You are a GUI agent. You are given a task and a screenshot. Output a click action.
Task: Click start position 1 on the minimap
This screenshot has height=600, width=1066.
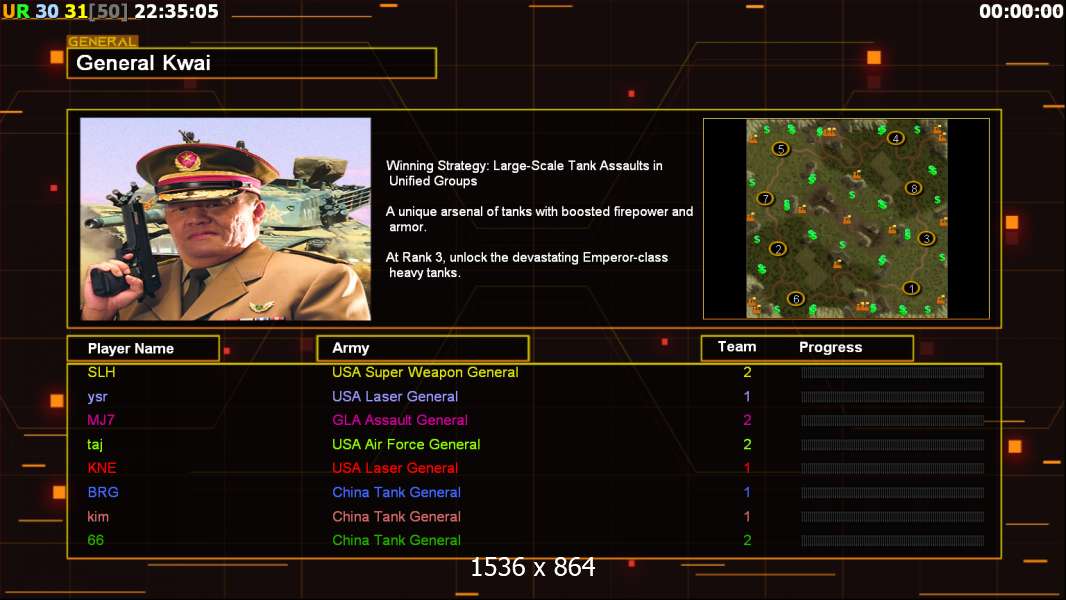(911, 288)
